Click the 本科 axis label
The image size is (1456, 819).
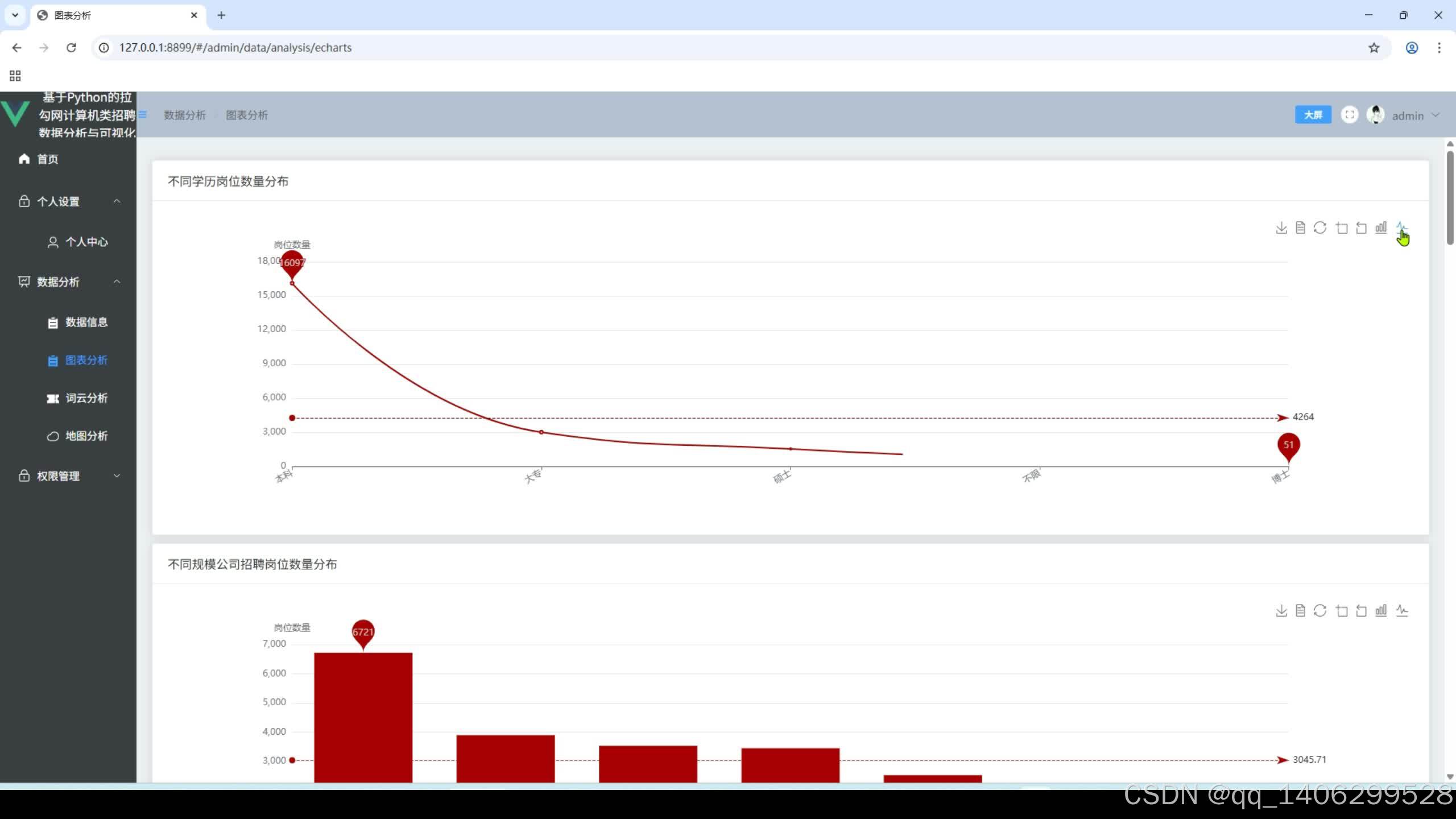point(284,476)
